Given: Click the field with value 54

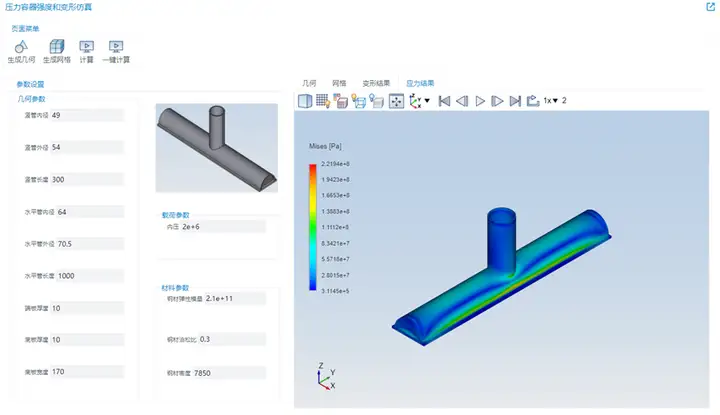Looking at the screenshot, I should (87, 147).
